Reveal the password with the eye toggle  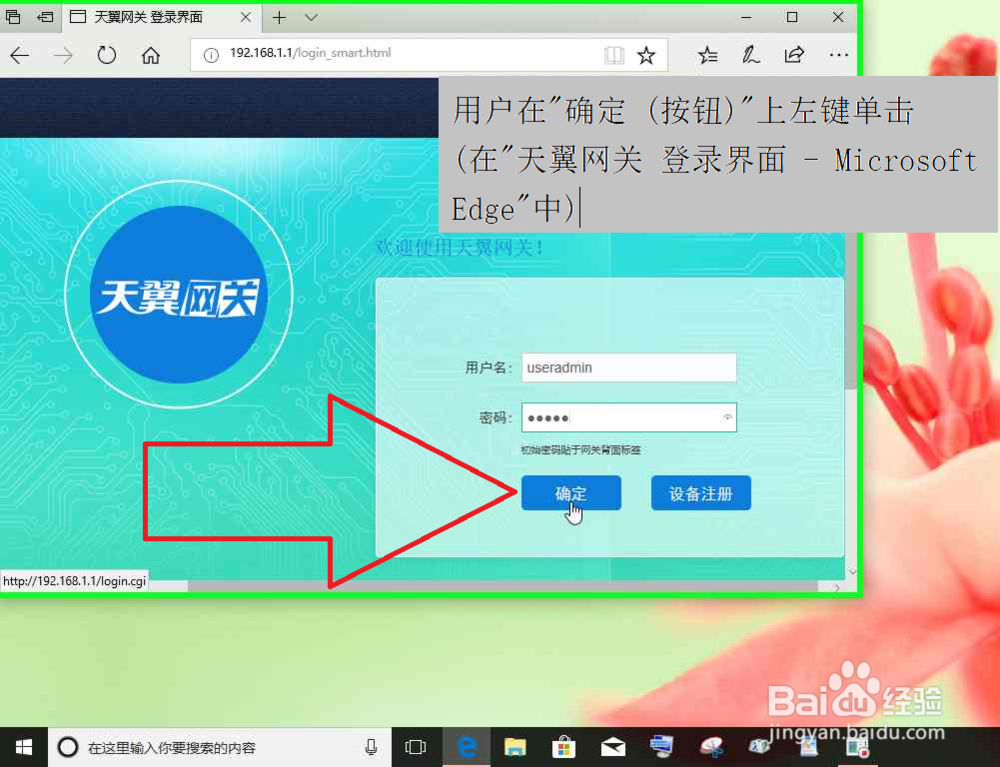[x=729, y=417]
